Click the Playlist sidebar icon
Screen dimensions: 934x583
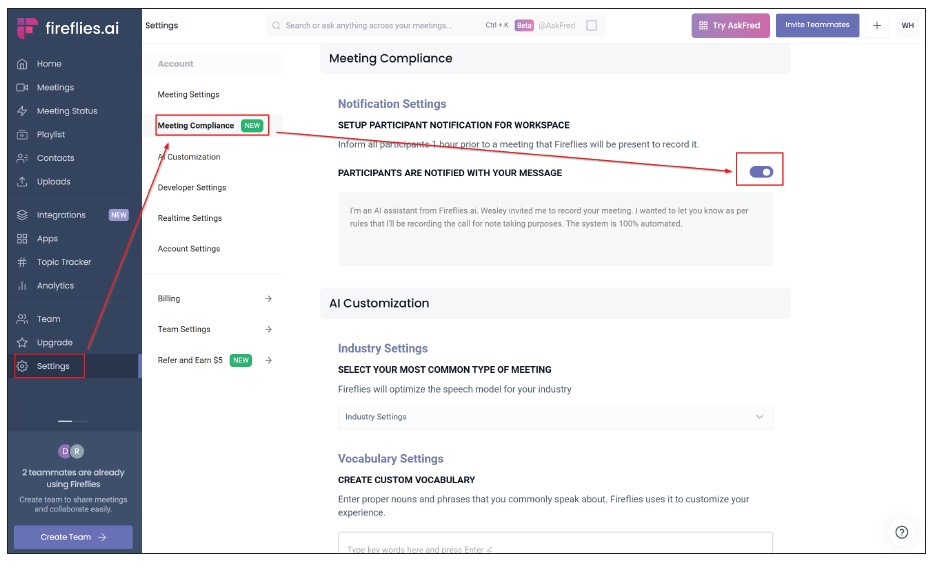click(x=22, y=135)
